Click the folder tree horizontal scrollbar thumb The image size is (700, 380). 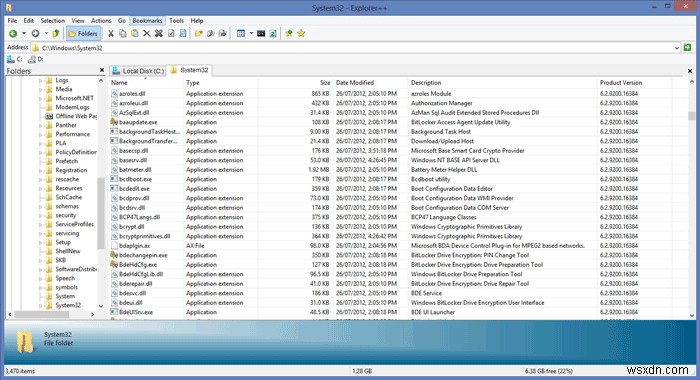point(41,314)
